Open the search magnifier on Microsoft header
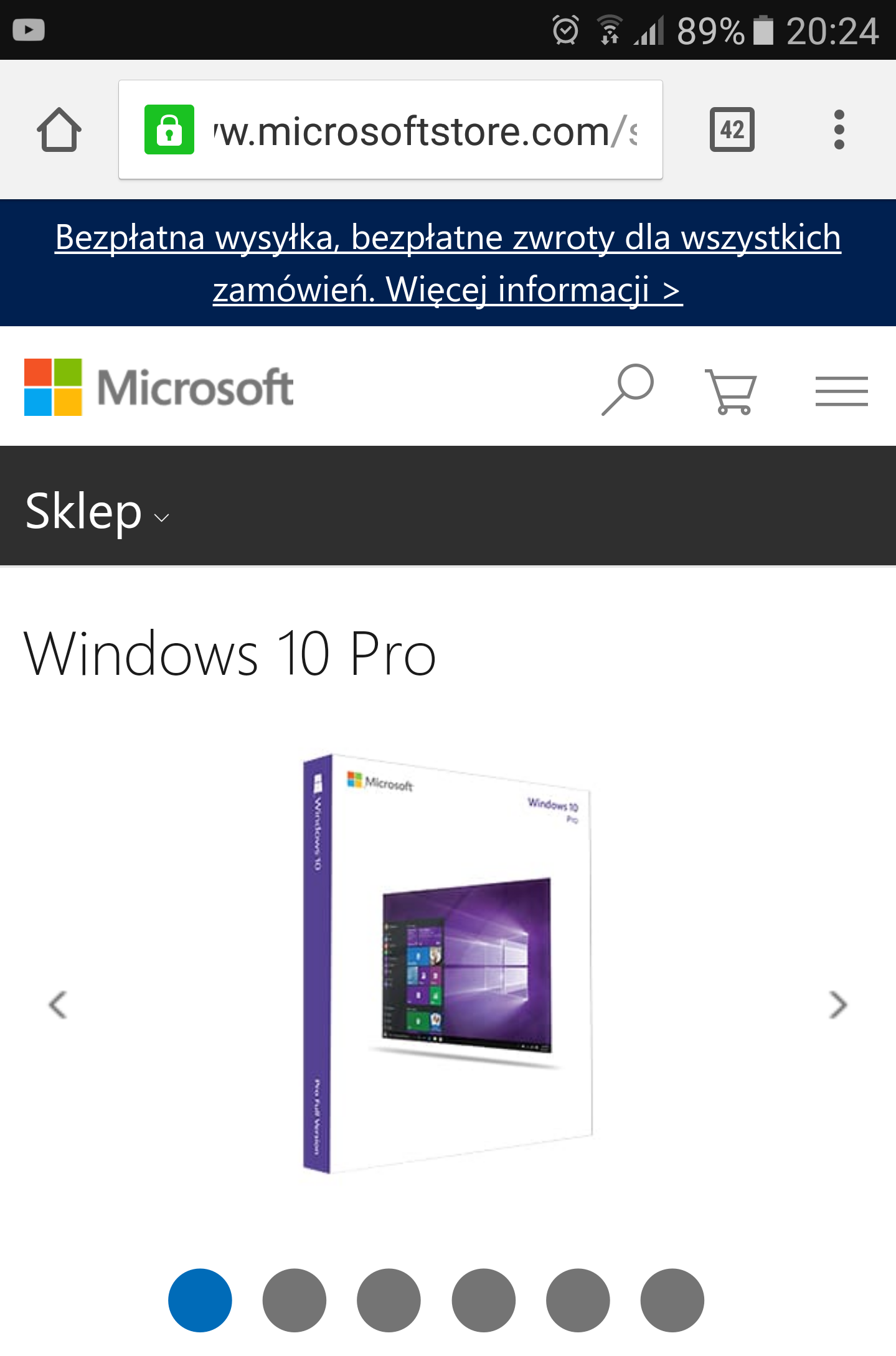This screenshot has width=896, height=1356. [627, 390]
